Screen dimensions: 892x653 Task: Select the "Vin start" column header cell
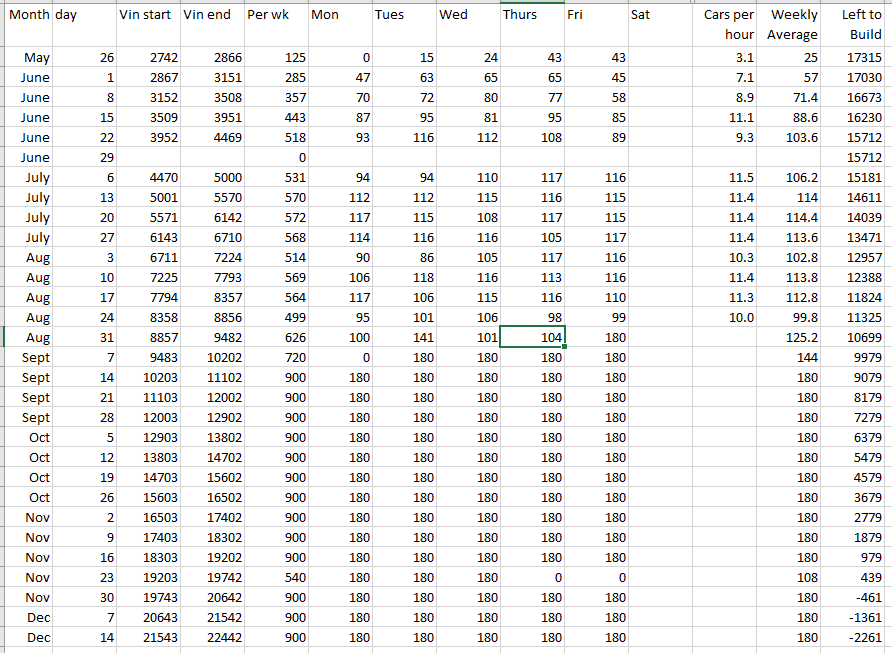(147, 16)
